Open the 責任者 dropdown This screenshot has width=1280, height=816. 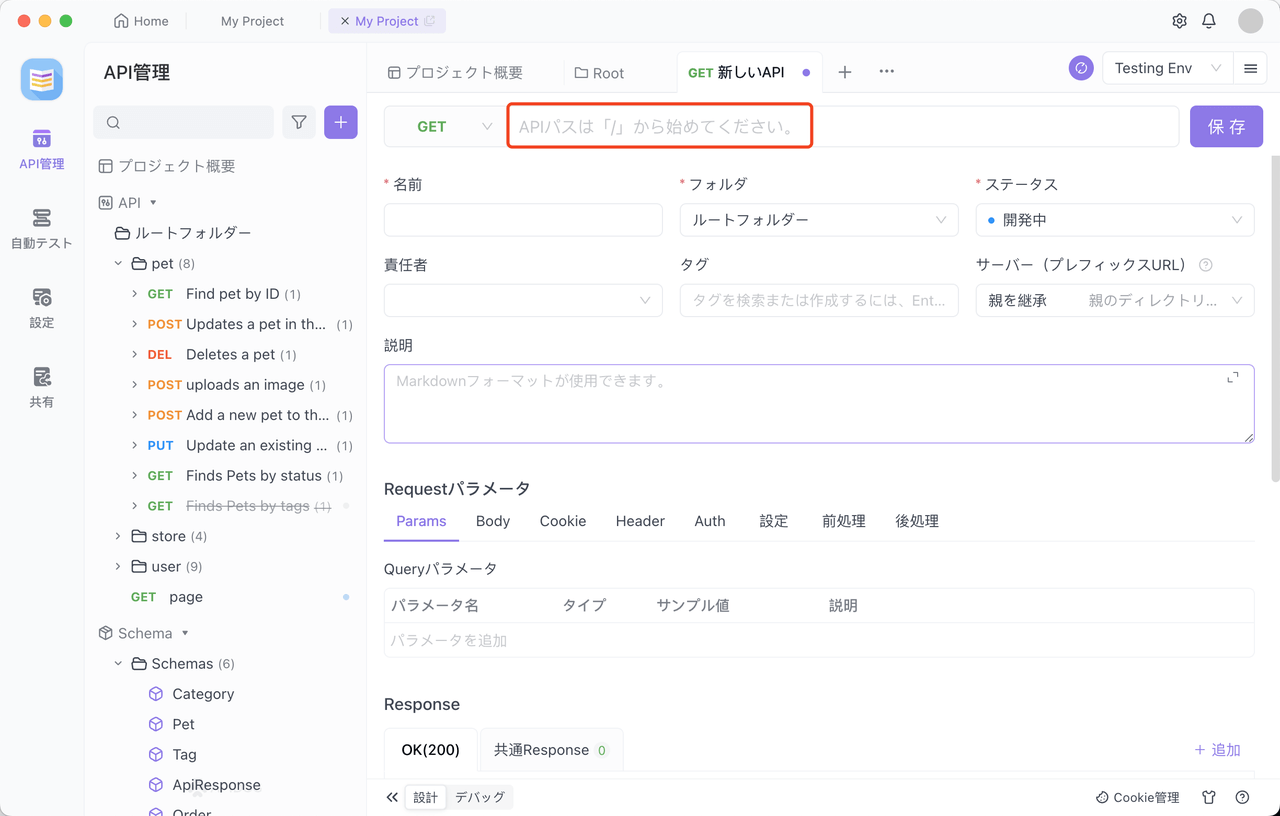(x=523, y=300)
